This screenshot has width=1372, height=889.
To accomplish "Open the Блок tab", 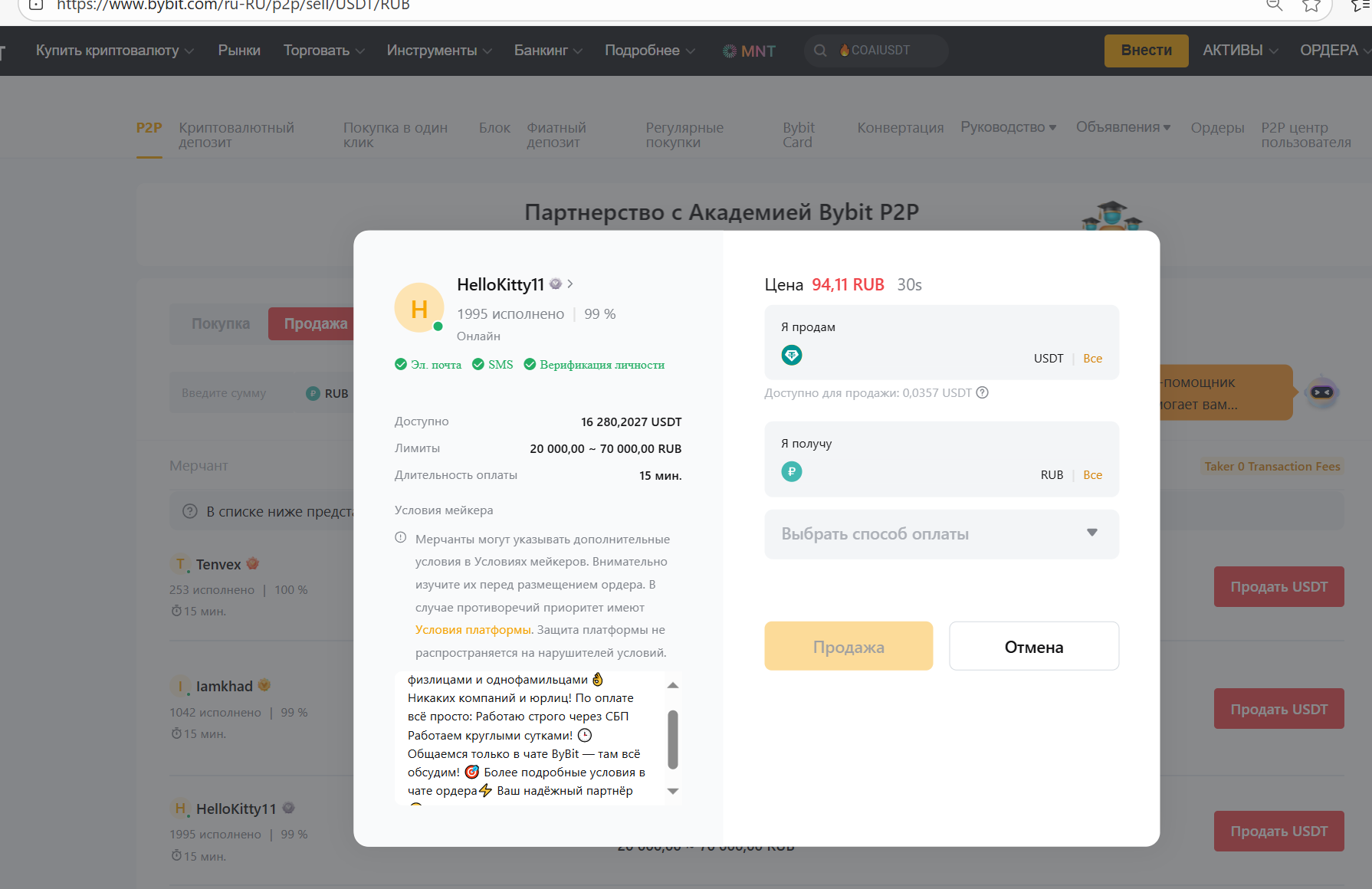I will point(494,128).
